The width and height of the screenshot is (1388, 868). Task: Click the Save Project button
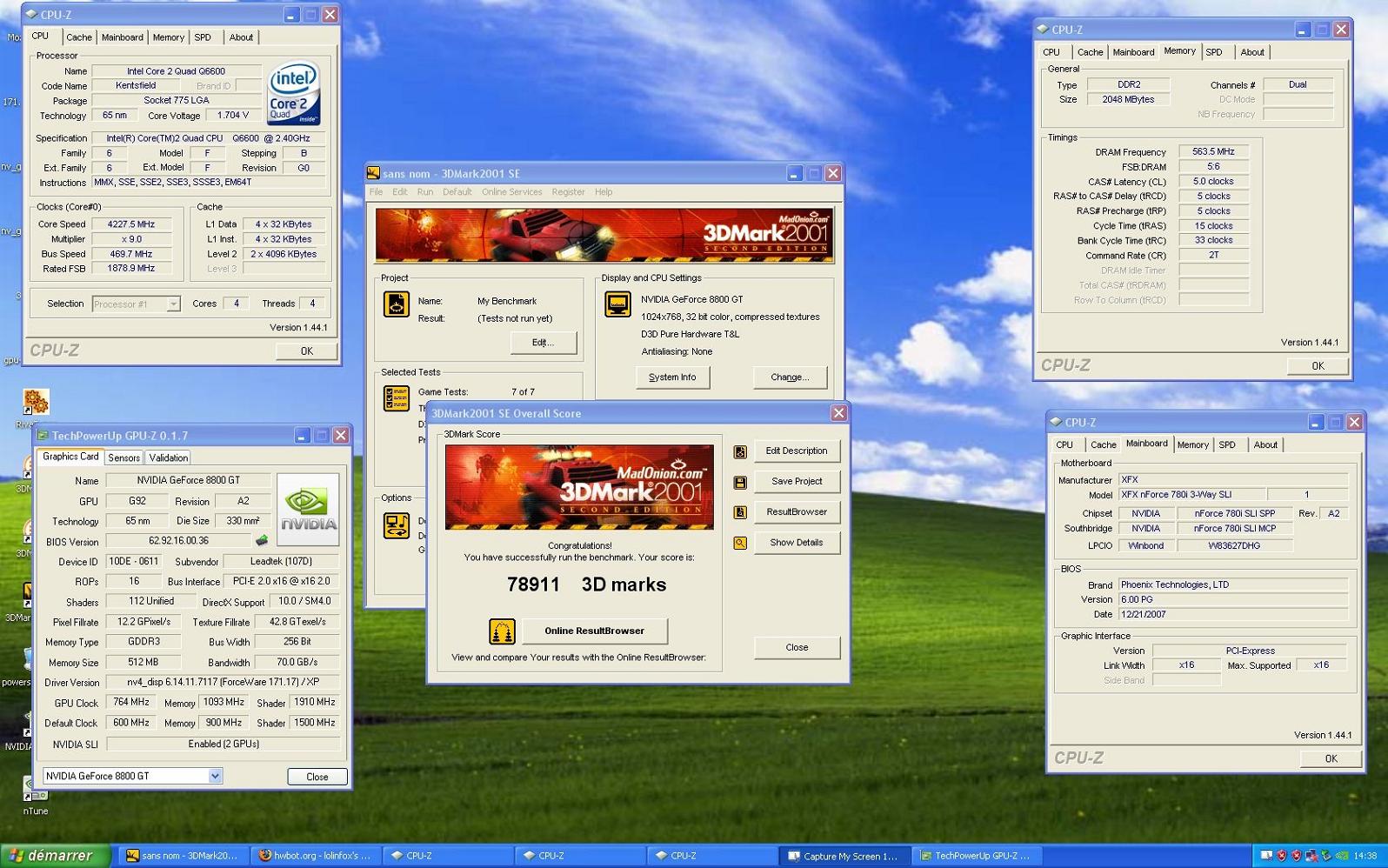click(797, 482)
